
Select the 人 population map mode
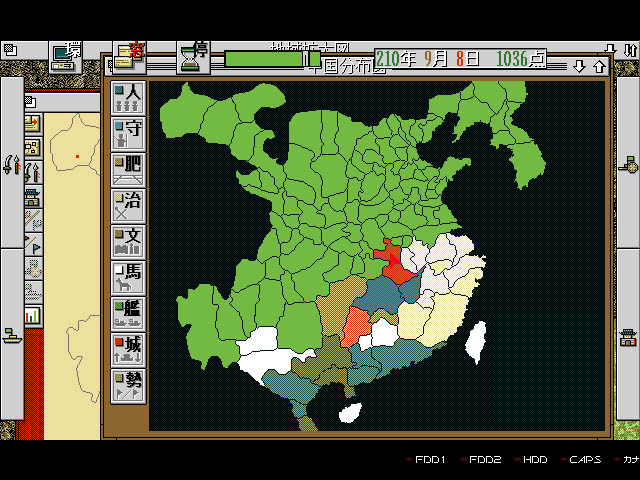click(x=127, y=99)
